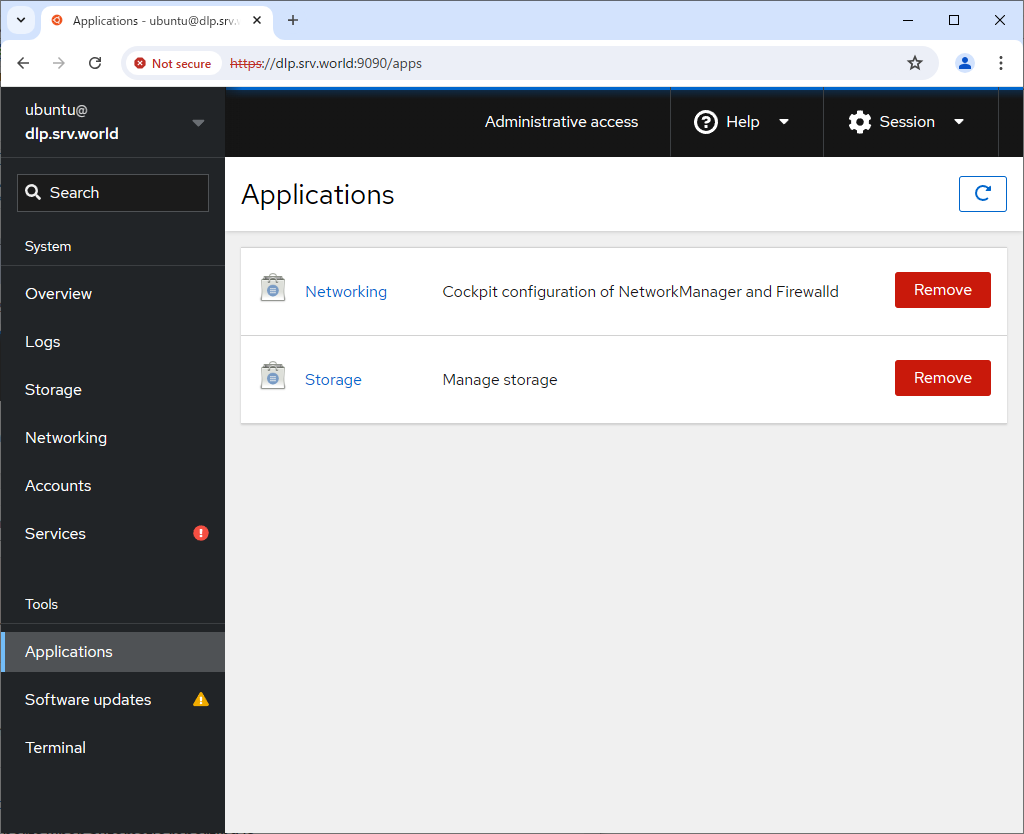Click the Help question mark icon
The height and width of the screenshot is (834, 1024).
click(705, 122)
